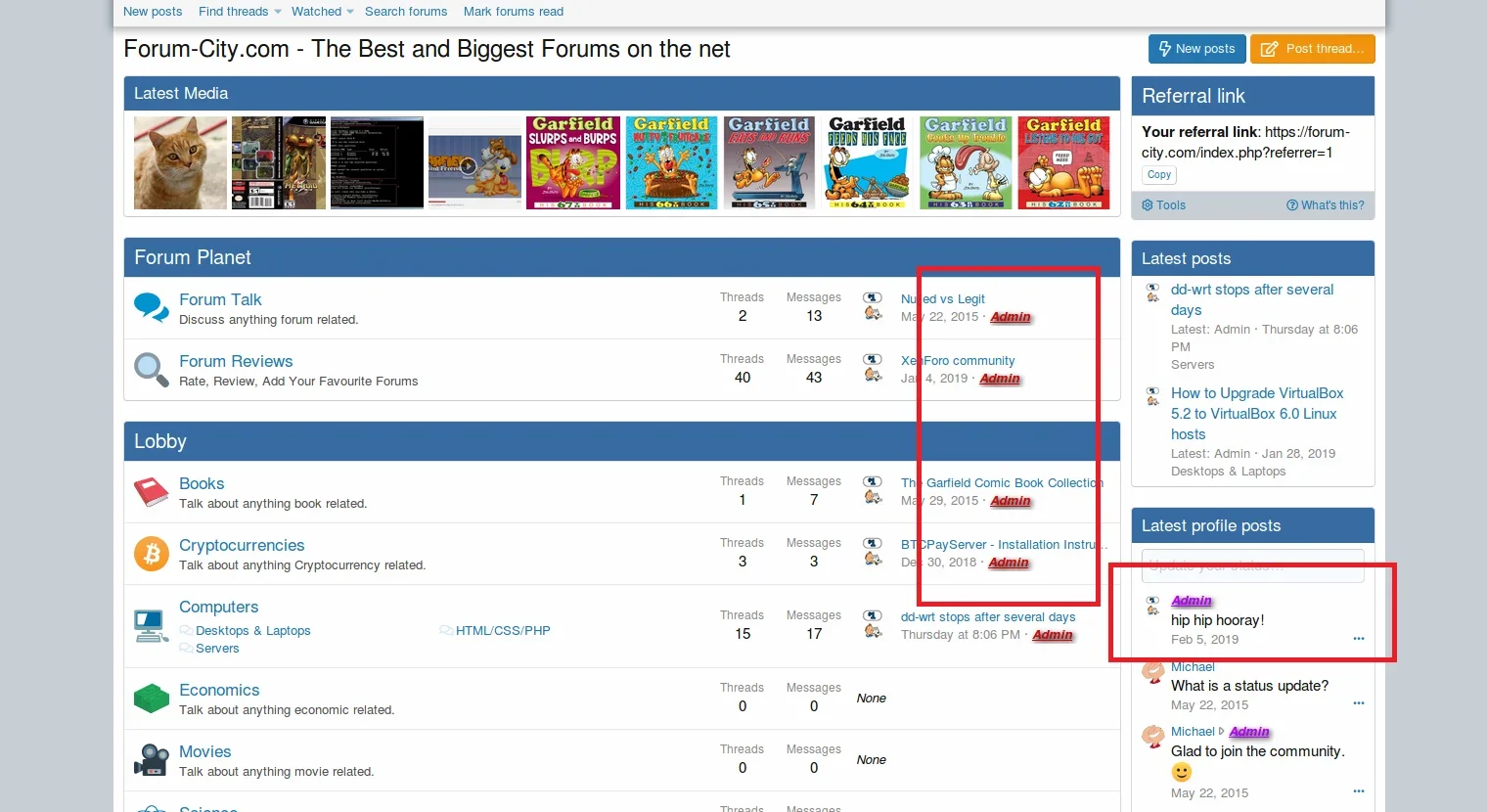Click the Computers forum monitor icon
The width and height of the screenshot is (1487, 812).
point(152,626)
